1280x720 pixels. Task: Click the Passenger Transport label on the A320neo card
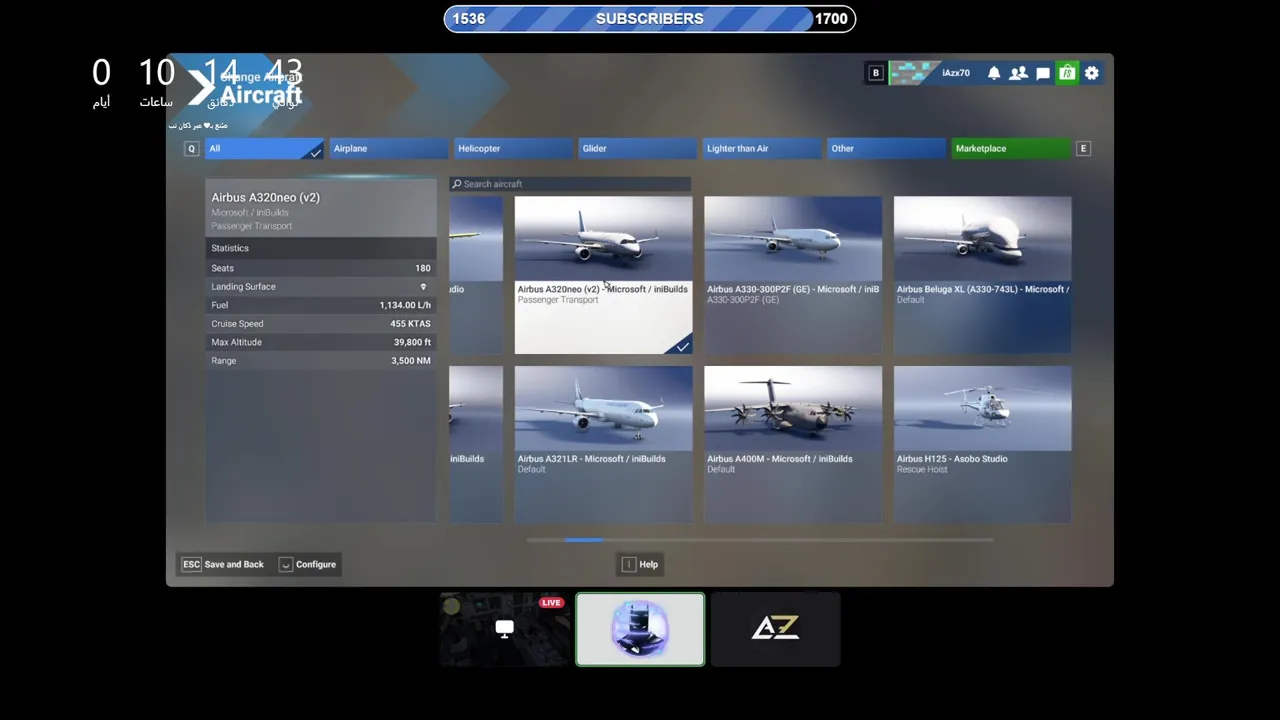558,300
